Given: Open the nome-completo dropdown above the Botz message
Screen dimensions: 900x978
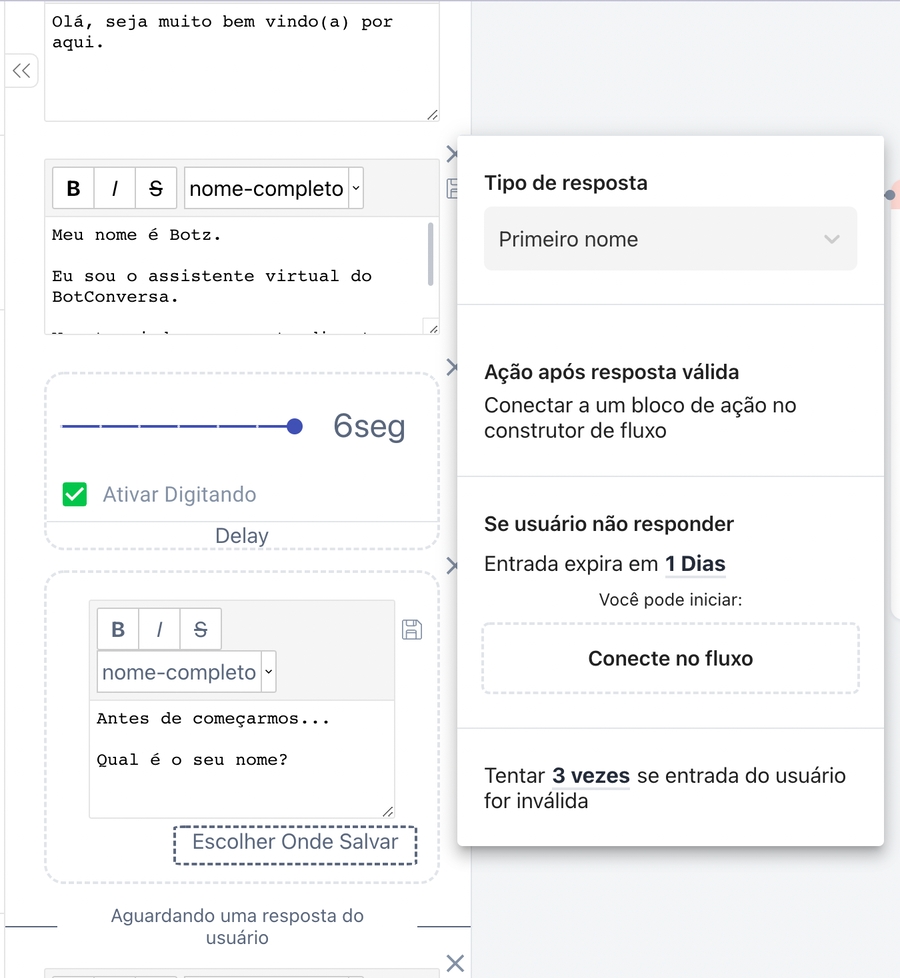Looking at the screenshot, I should pyautogui.click(x=273, y=188).
